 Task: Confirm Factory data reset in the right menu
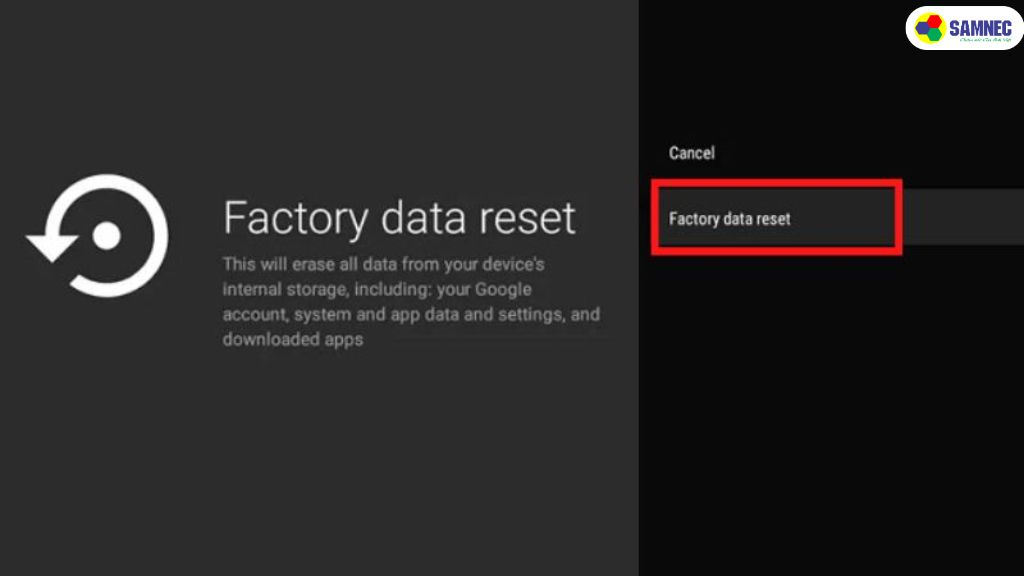coord(730,218)
